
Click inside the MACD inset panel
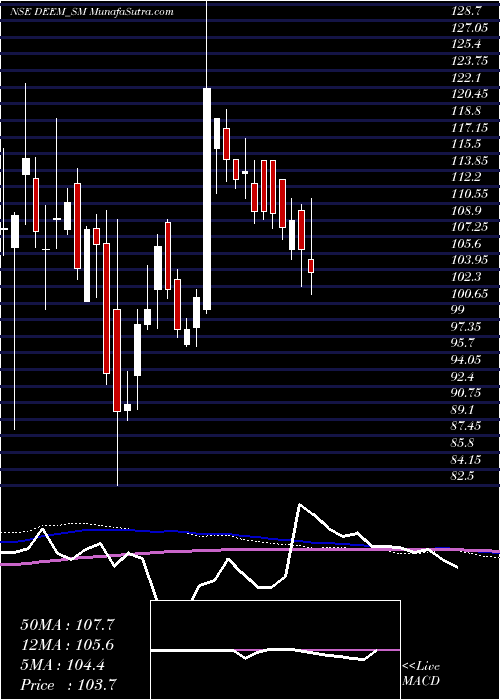[x=275, y=650]
